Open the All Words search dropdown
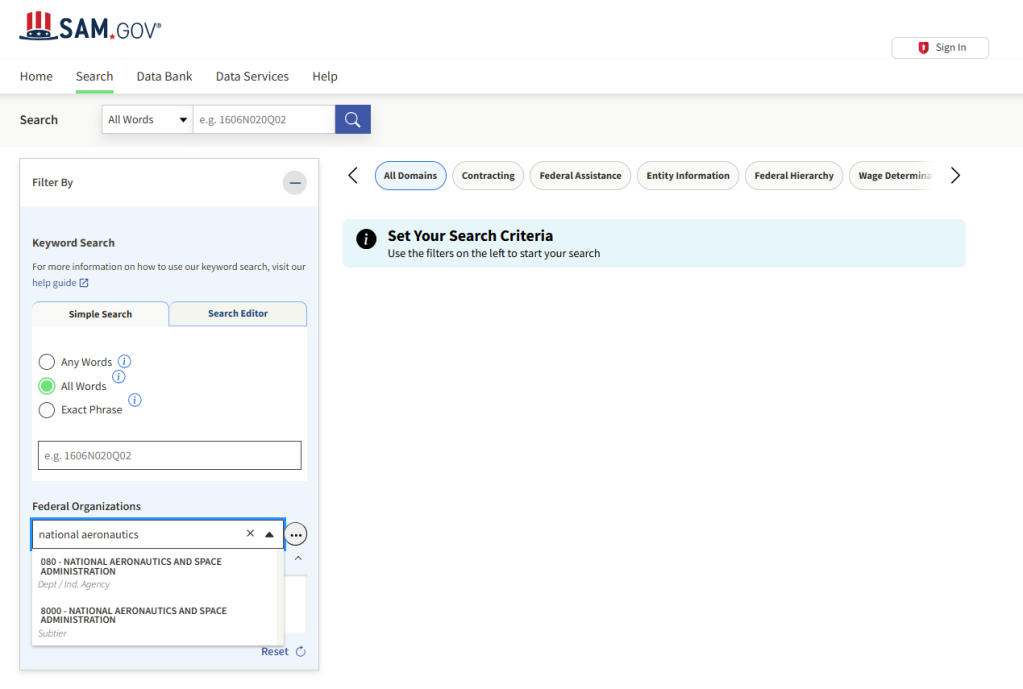The image size is (1023, 689). point(147,120)
